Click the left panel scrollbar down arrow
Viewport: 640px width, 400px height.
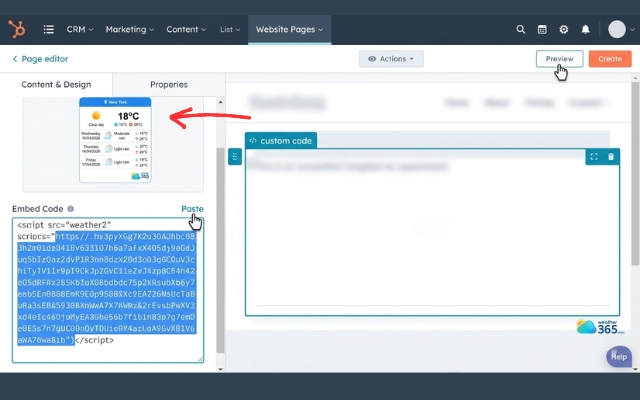[220, 369]
